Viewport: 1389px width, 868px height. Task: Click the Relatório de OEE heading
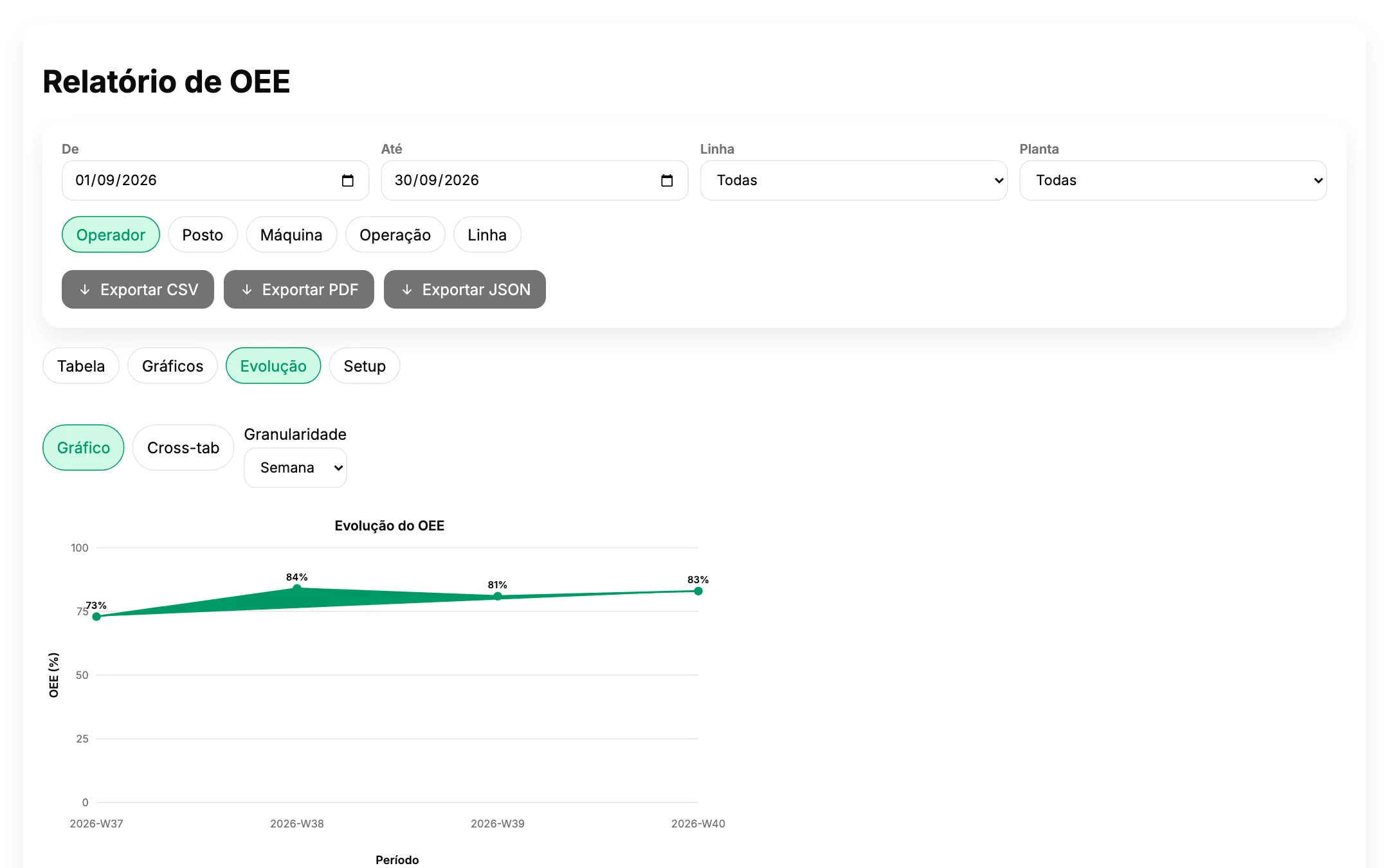coord(167,82)
